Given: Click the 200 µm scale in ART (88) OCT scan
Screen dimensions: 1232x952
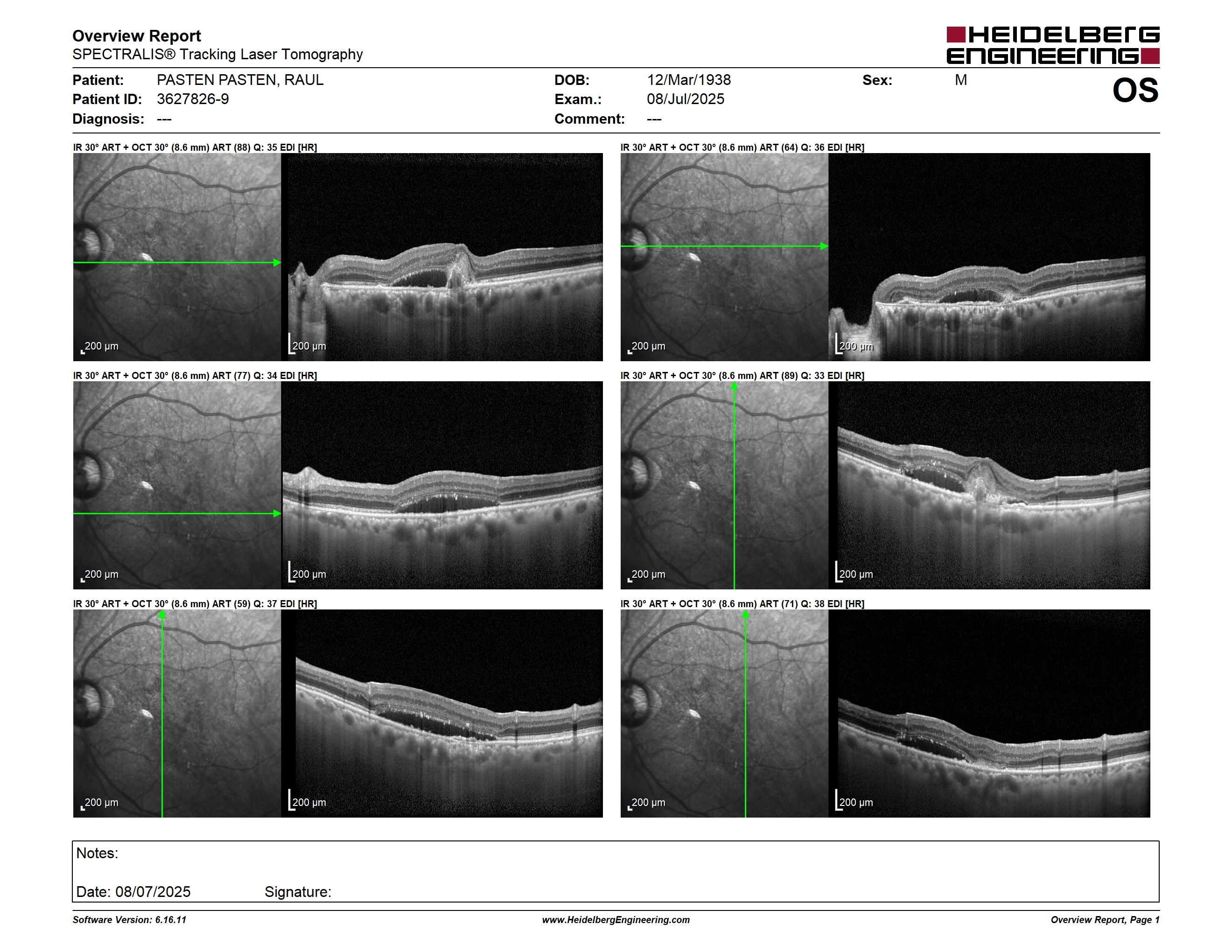Looking at the screenshot, I should click(308, 344).
